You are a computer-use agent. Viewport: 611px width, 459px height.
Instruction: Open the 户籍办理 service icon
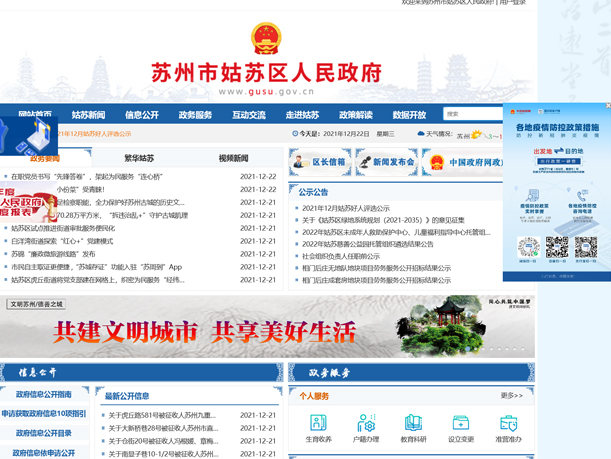pos(366,428)
